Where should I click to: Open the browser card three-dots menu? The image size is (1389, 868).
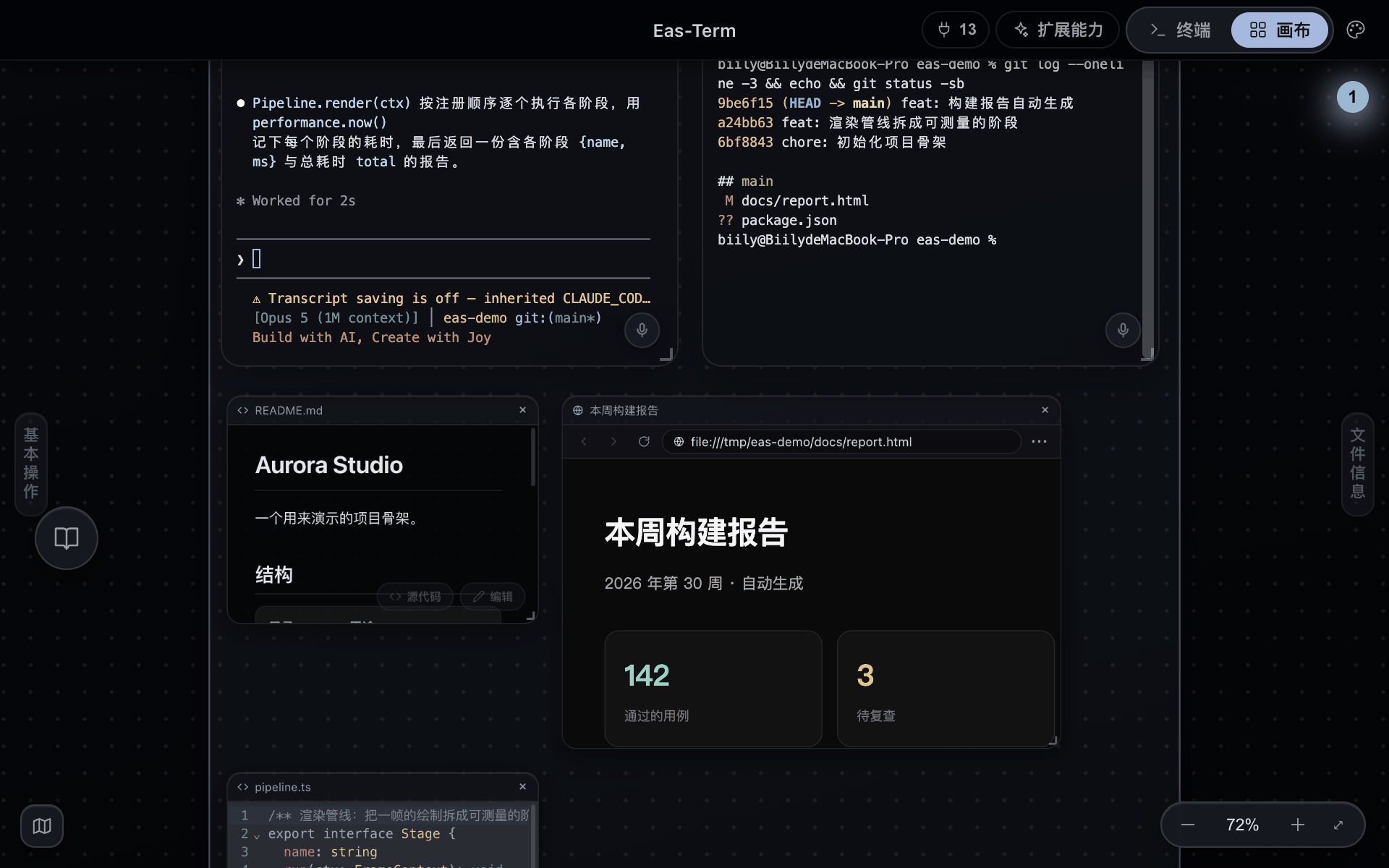(1039, 441)
